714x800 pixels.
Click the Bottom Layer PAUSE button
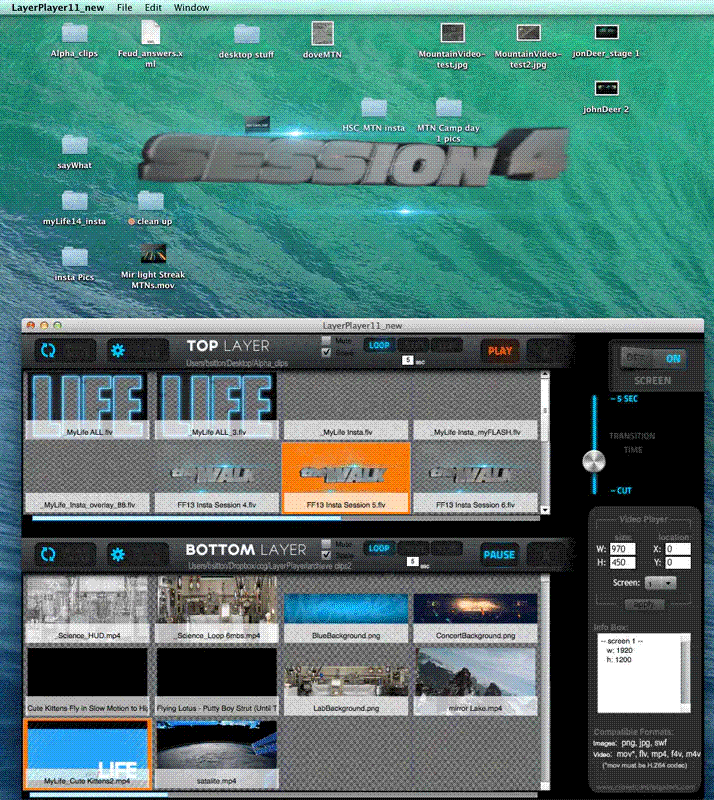[499, 555]
